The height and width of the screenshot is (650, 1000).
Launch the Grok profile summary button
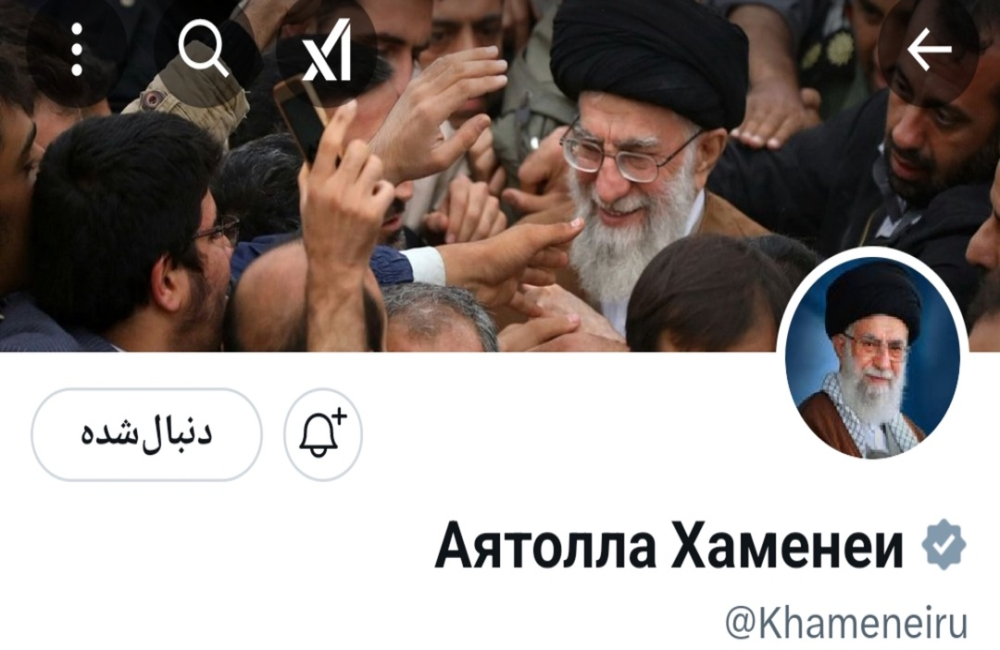(327, 50)
